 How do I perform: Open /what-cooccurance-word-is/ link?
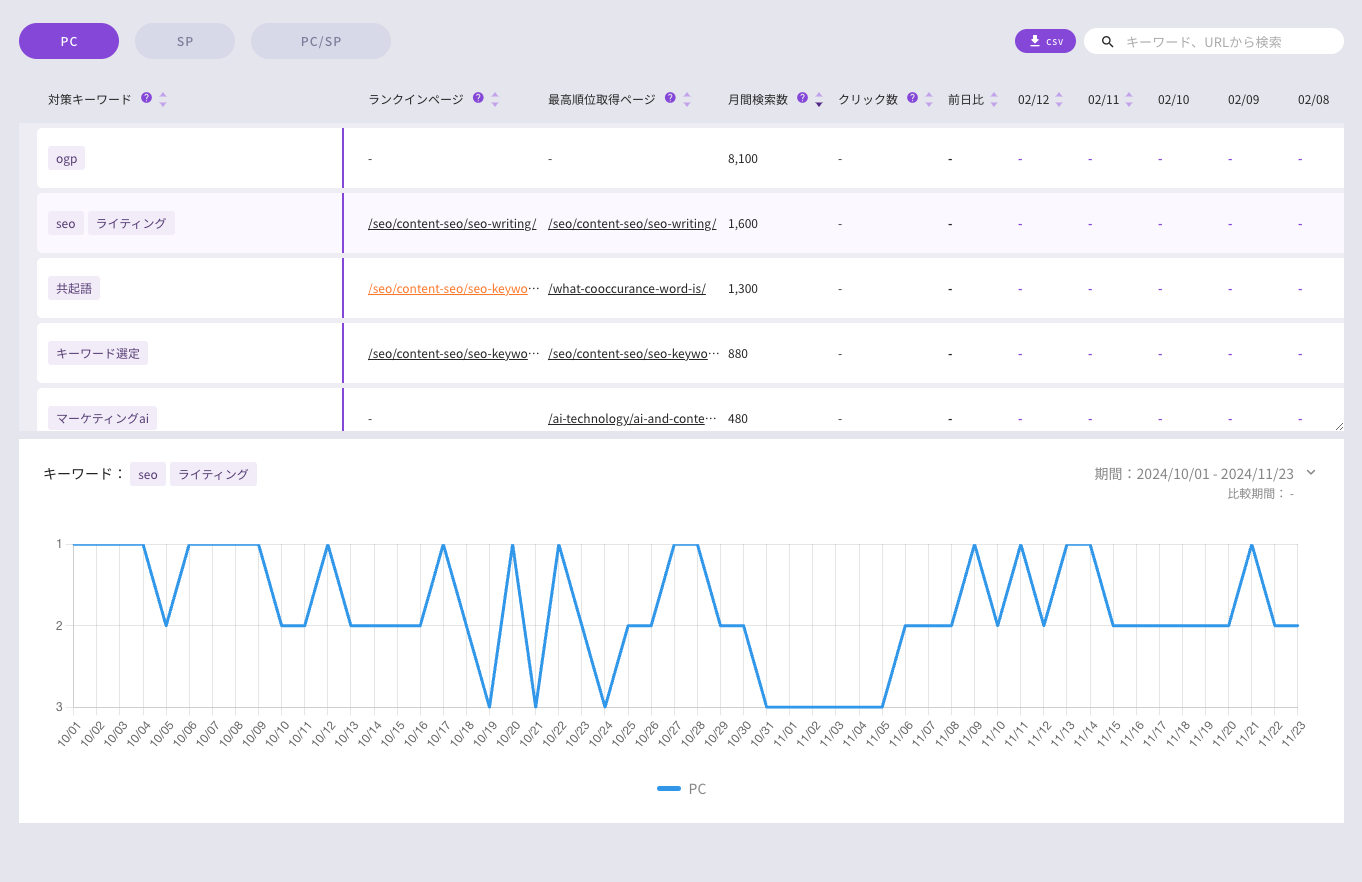click(x=627, y=289)
